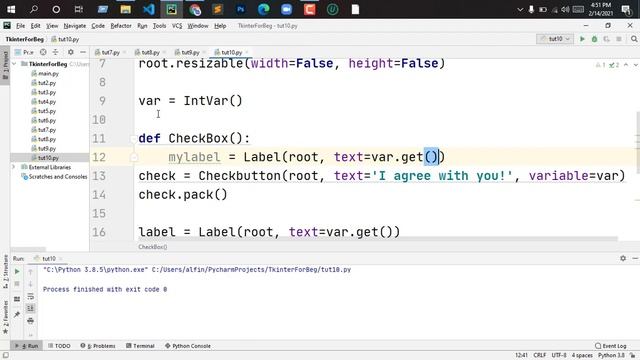
Task: Toggle the Structure side tab
Action: pyautogui.click(x=5, y=271)
